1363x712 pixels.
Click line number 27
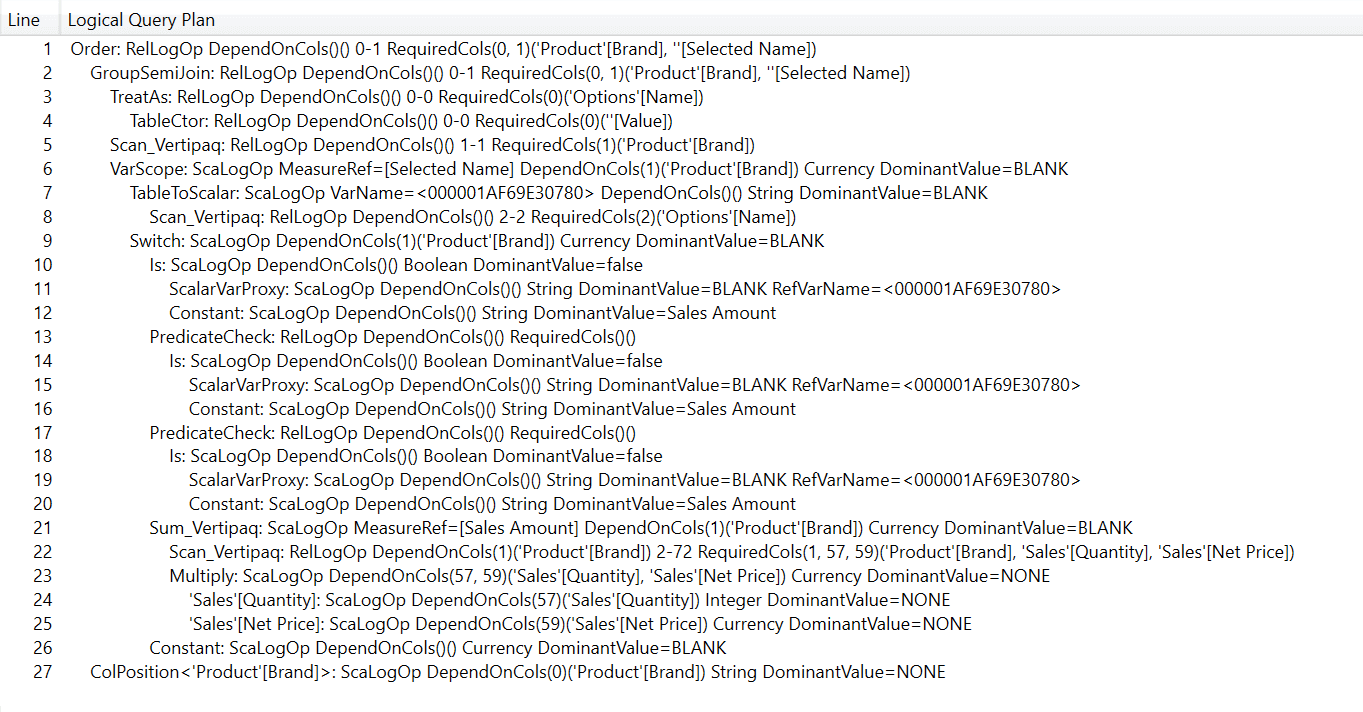coord(42,673)
